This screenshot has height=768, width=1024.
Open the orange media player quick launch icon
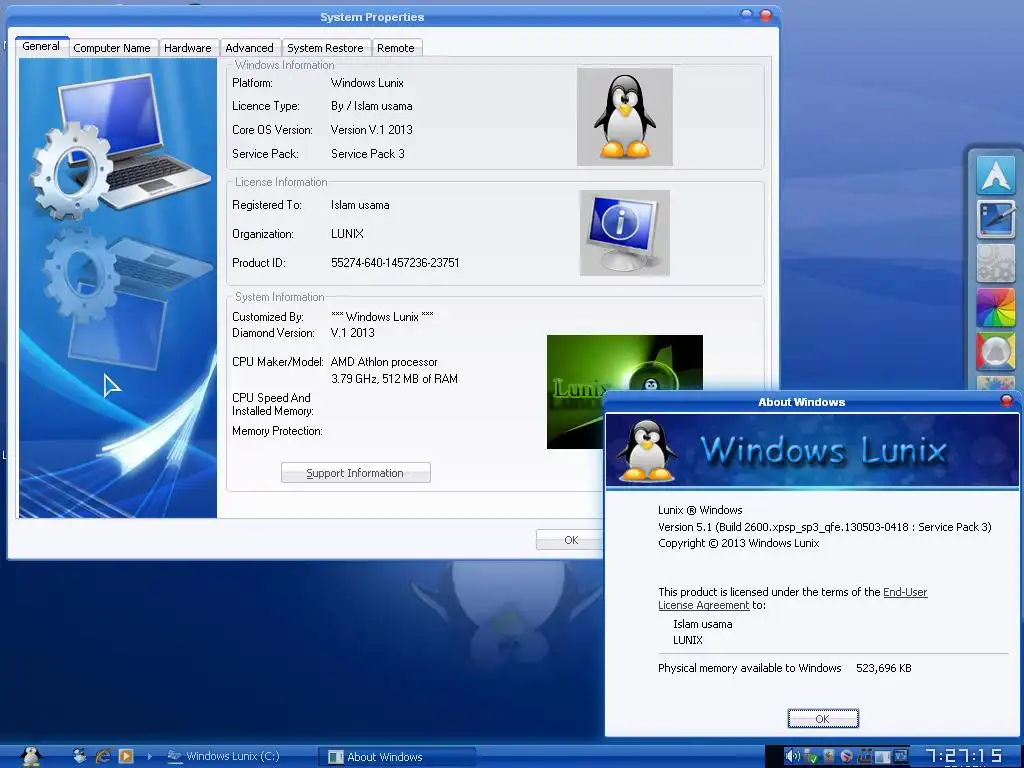click(x=126, y=756)
